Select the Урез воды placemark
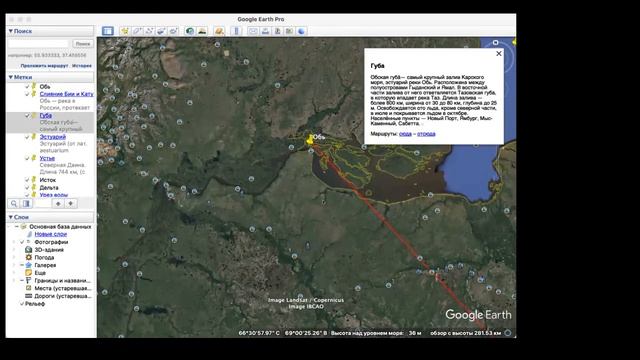Viewport: 640px width, 360px height. point(53,195)
